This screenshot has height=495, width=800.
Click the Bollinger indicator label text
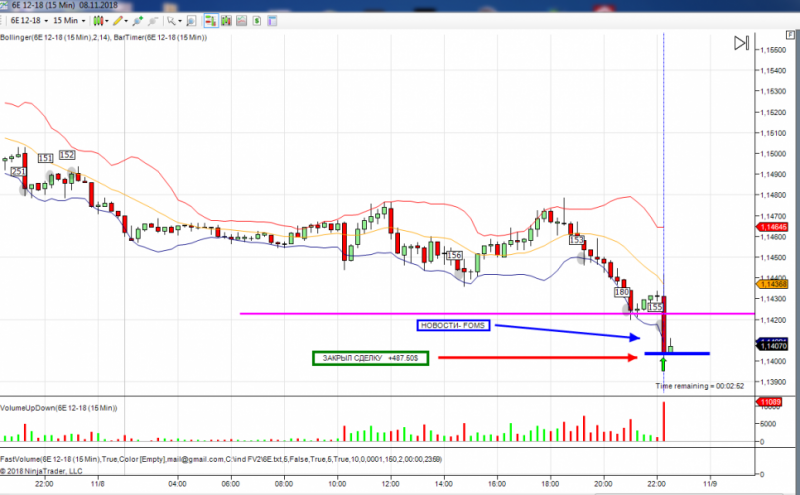[55, 37]
